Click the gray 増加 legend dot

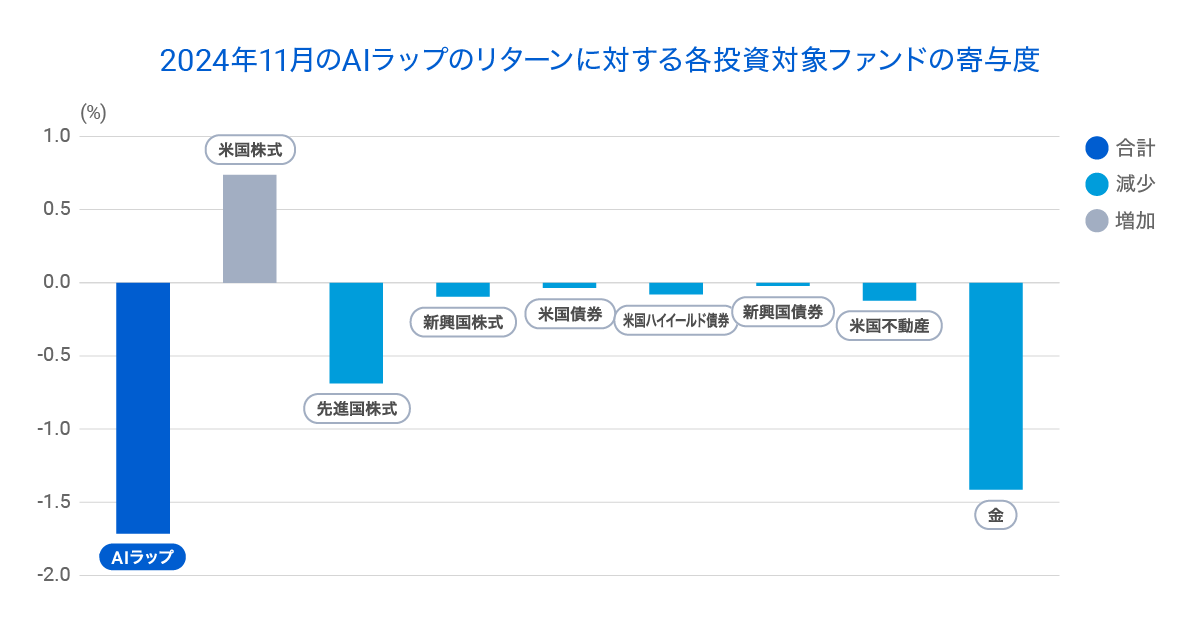pos(1097,220)
